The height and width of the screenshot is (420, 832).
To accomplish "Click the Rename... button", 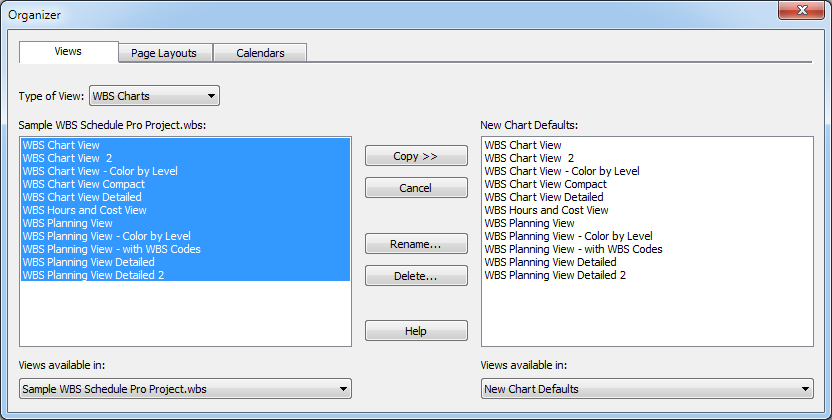I will point(415,244).
